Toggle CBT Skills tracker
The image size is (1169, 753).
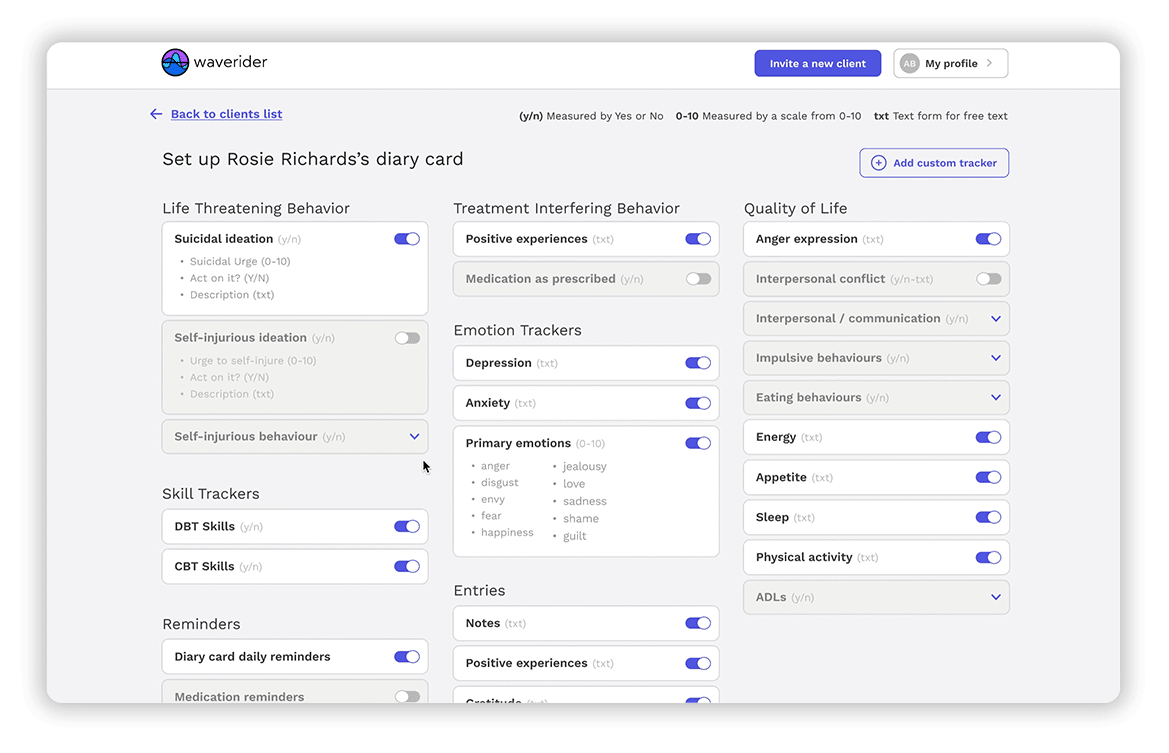(x=407, y=566)
